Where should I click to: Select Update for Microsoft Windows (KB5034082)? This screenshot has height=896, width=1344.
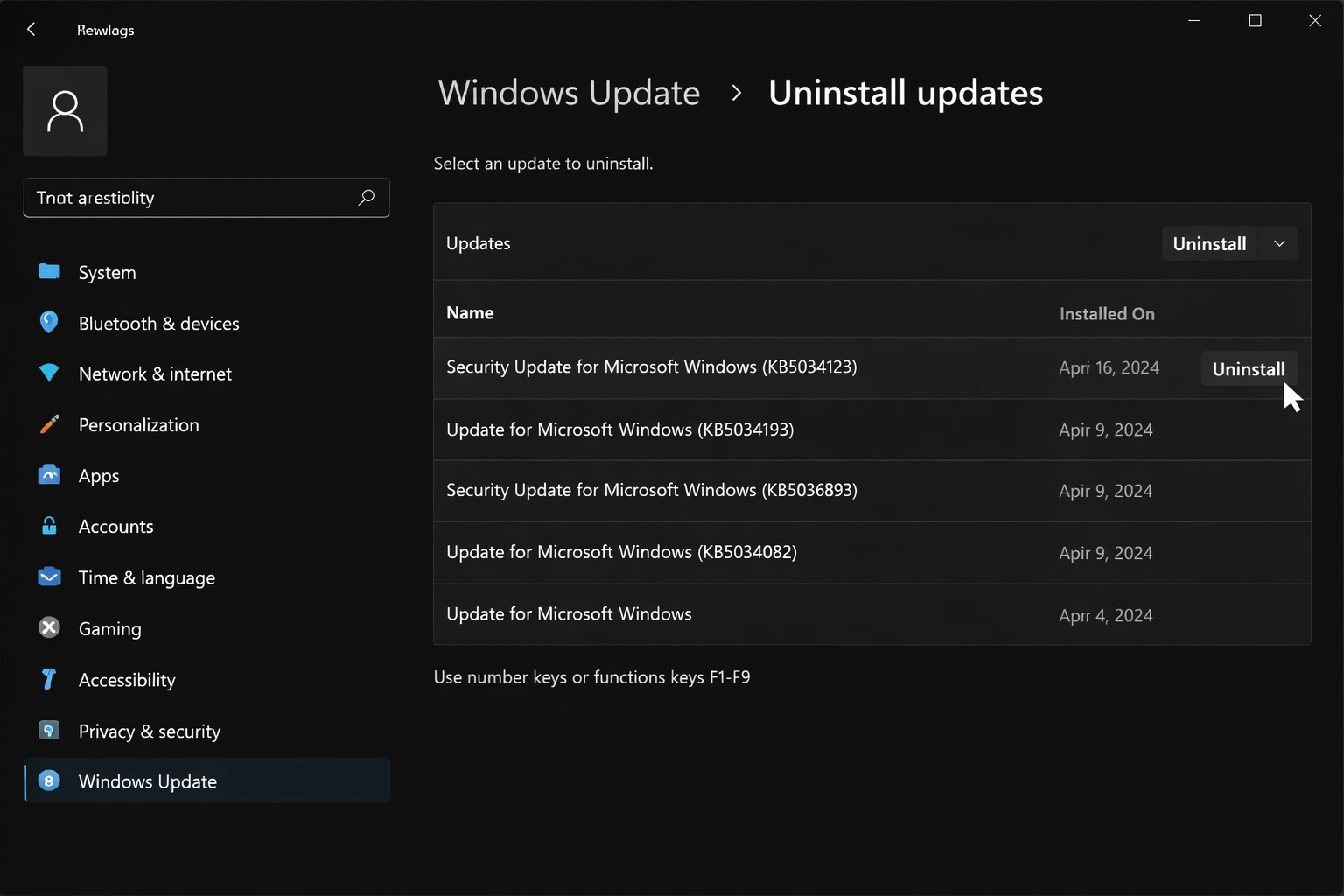click(x=871, y=553)
